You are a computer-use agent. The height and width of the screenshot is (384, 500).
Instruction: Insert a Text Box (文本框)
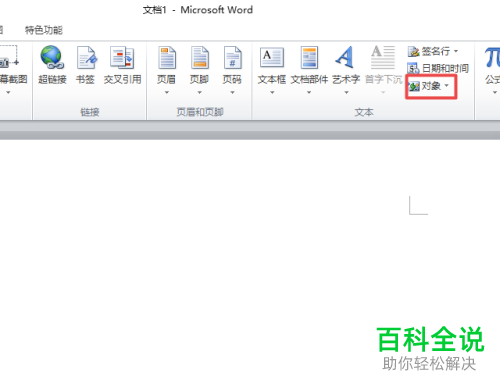[x=272, y=65]
